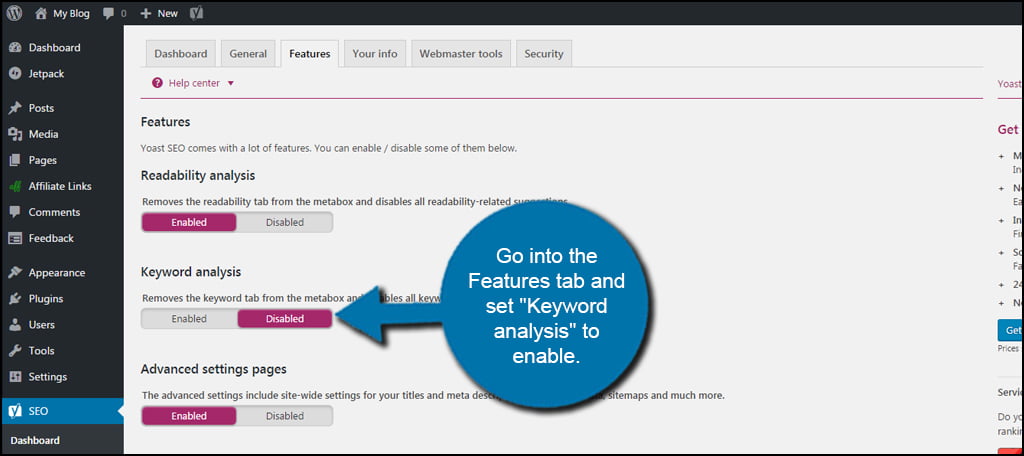Set Readability analysis to Enabled
This screenshot has height=456, width=1024.
189,222
